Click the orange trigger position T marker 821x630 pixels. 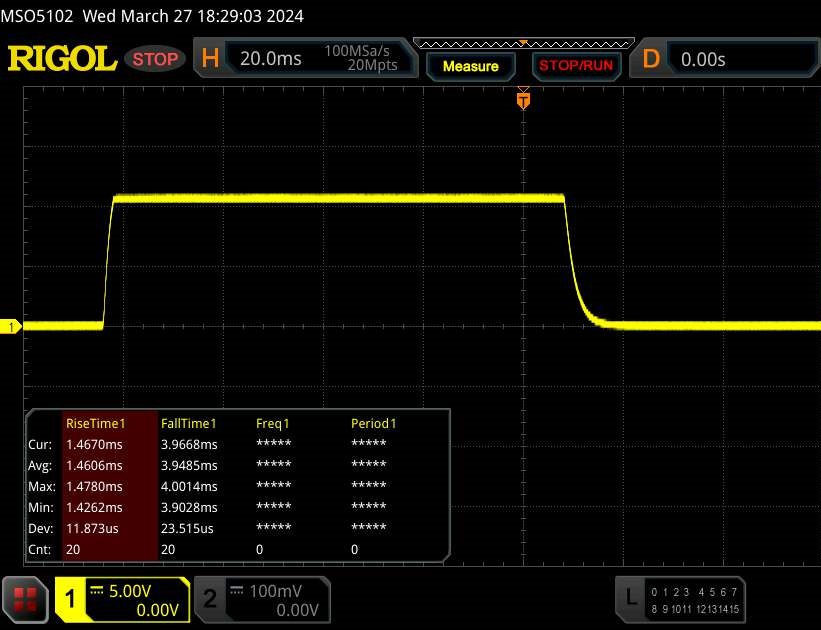523,100
